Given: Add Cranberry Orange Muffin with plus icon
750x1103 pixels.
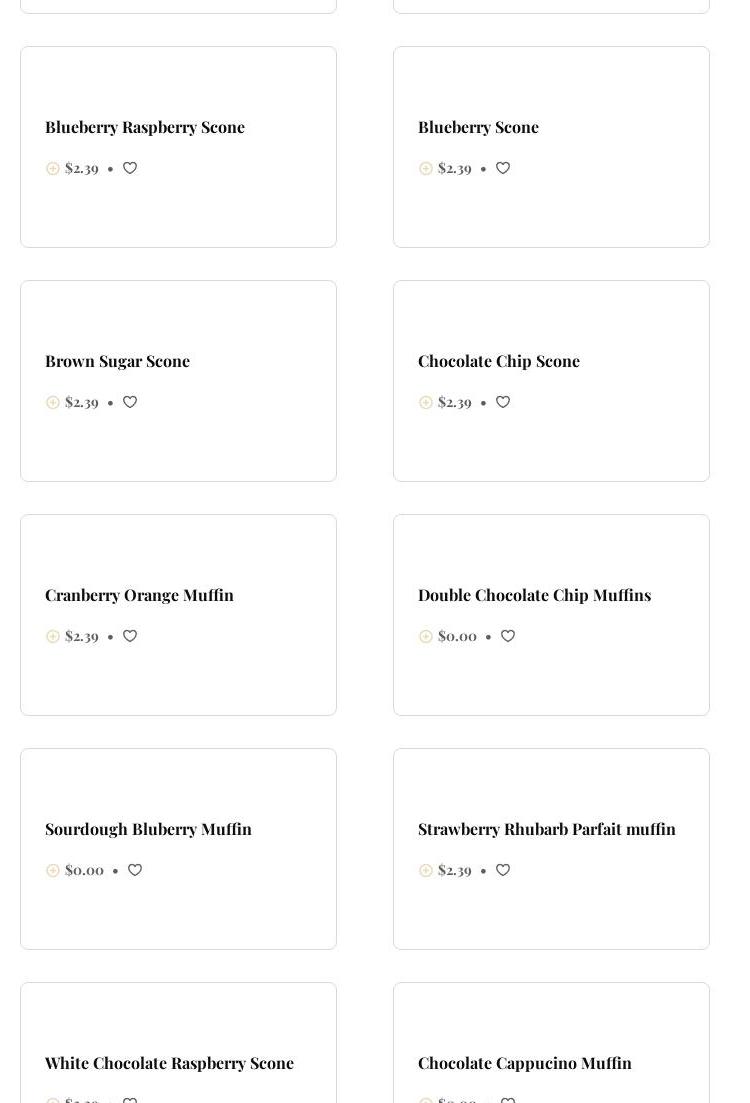Looking at the screenshot, I should point(53,636).
